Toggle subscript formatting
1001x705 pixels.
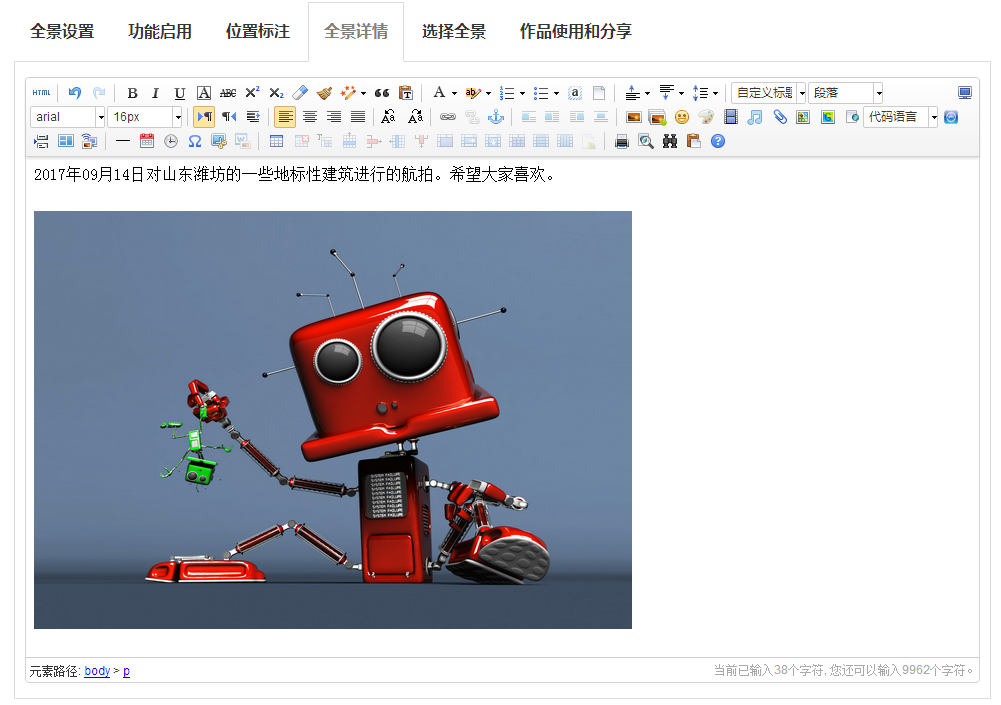tap(276, 93)
